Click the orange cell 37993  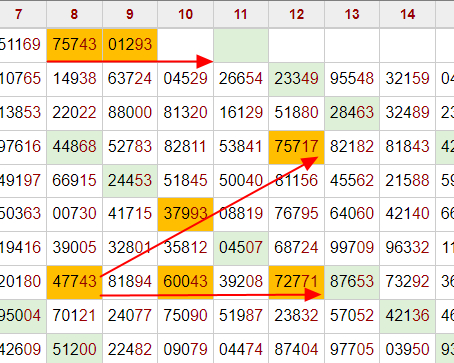[185, 214]
